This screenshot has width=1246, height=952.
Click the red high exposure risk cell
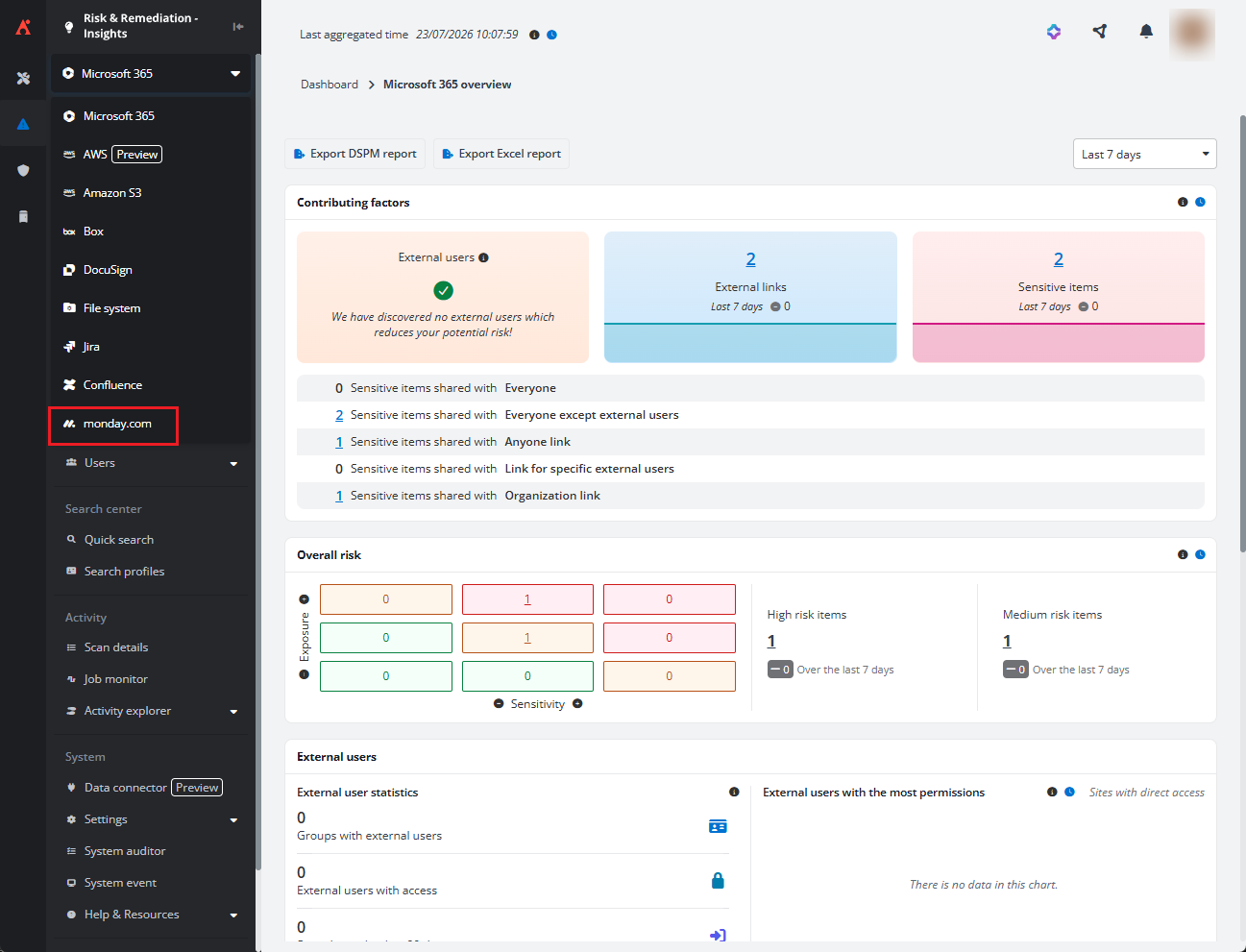[669, 599]
